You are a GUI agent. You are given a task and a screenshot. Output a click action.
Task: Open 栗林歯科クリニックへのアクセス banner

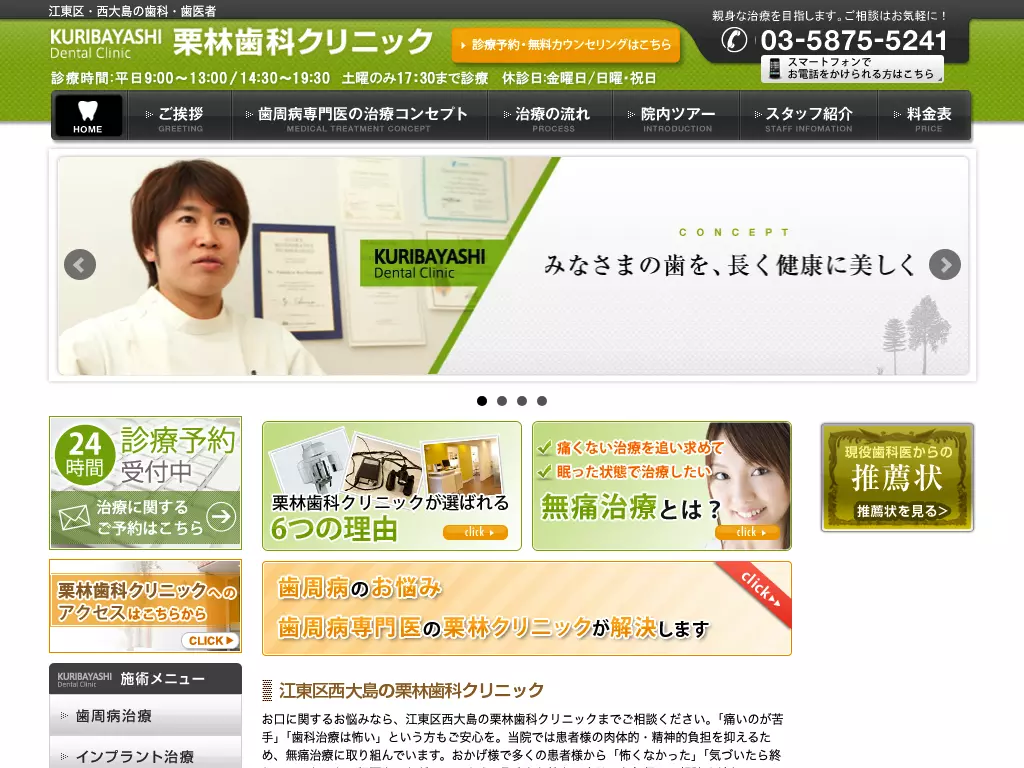pos(146,606)
